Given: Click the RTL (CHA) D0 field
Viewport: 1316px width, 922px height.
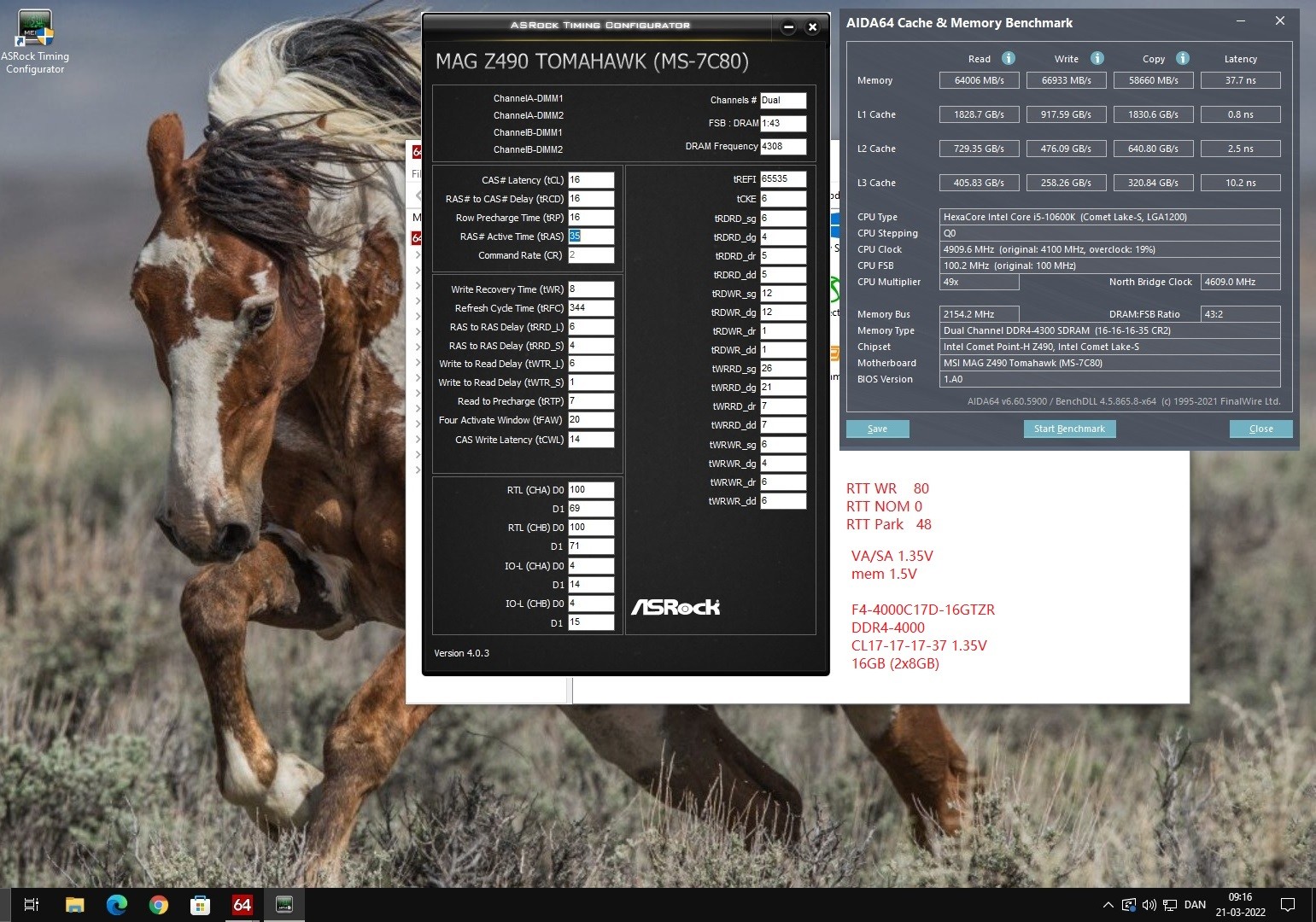Looking at the screenshot, I should coord(591,490).
